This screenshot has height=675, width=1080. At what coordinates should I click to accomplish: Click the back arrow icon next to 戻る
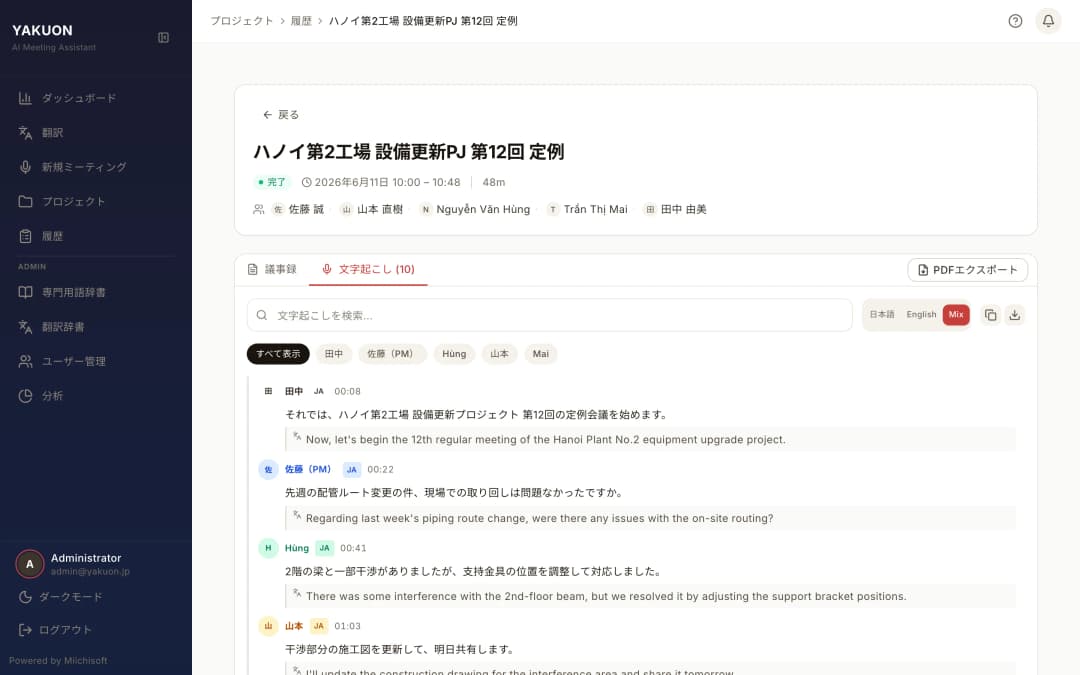[x=267, y=114]
